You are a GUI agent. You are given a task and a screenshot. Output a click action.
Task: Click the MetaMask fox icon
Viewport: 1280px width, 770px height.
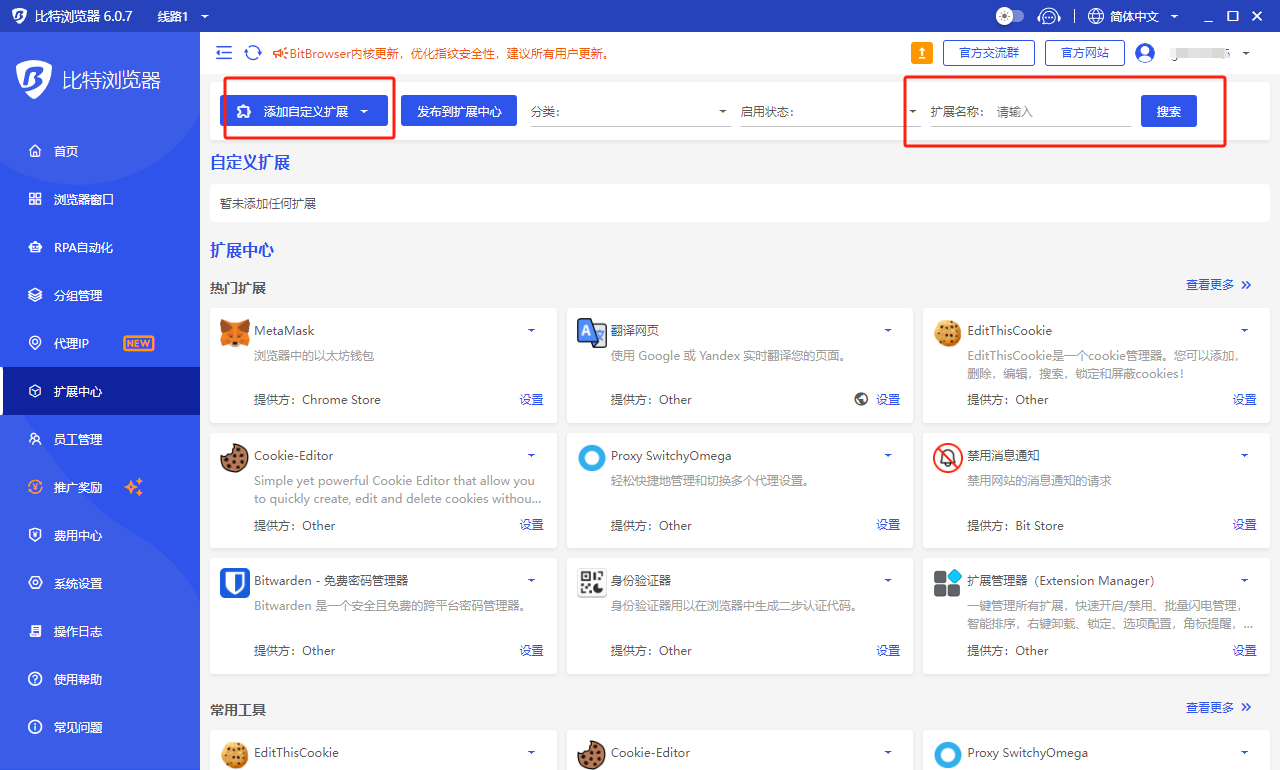click(234, 334)
